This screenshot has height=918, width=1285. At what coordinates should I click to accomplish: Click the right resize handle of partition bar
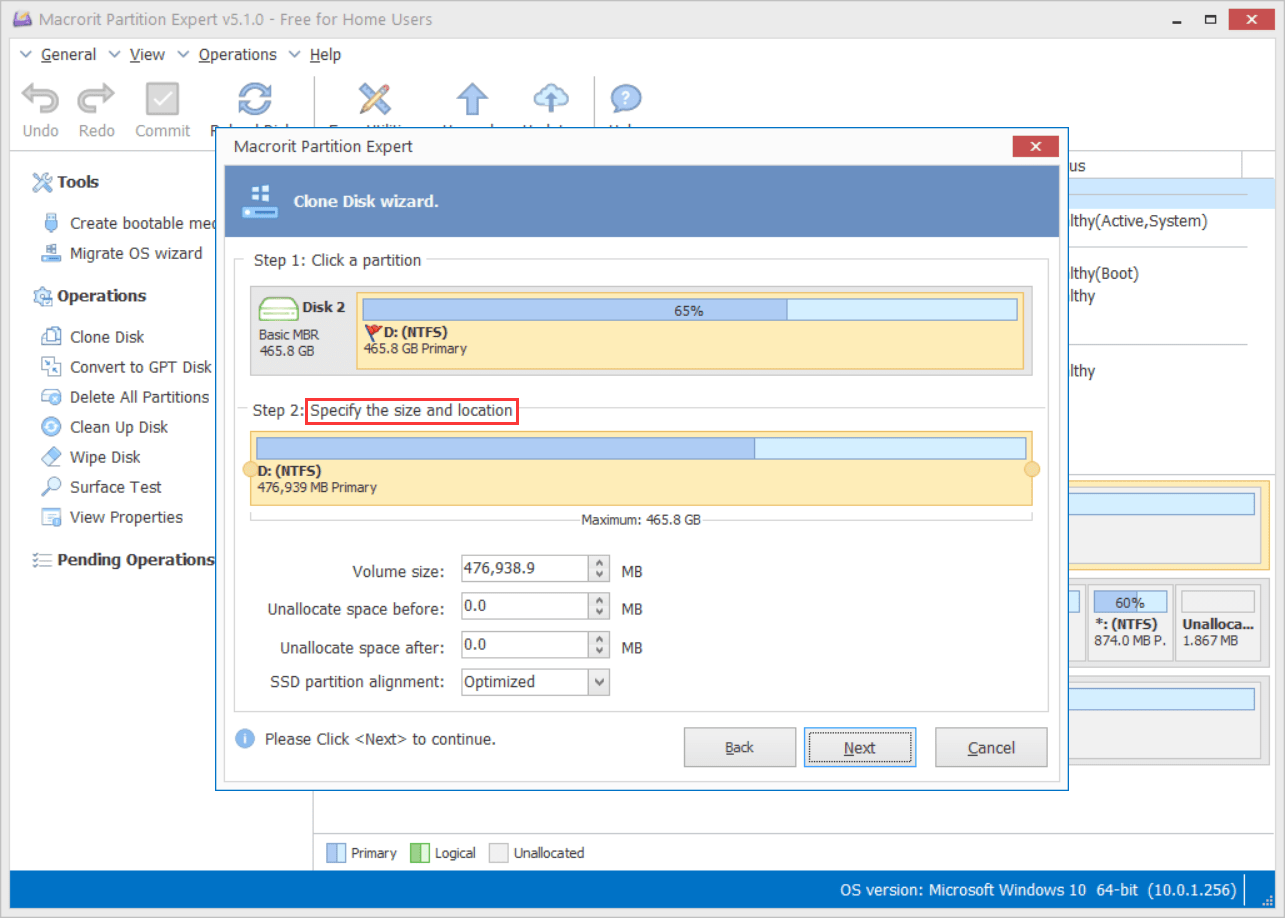(1032, 469)
